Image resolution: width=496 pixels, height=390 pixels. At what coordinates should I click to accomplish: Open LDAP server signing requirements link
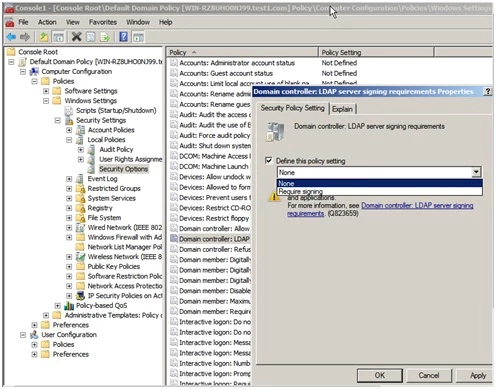[417, 206]
